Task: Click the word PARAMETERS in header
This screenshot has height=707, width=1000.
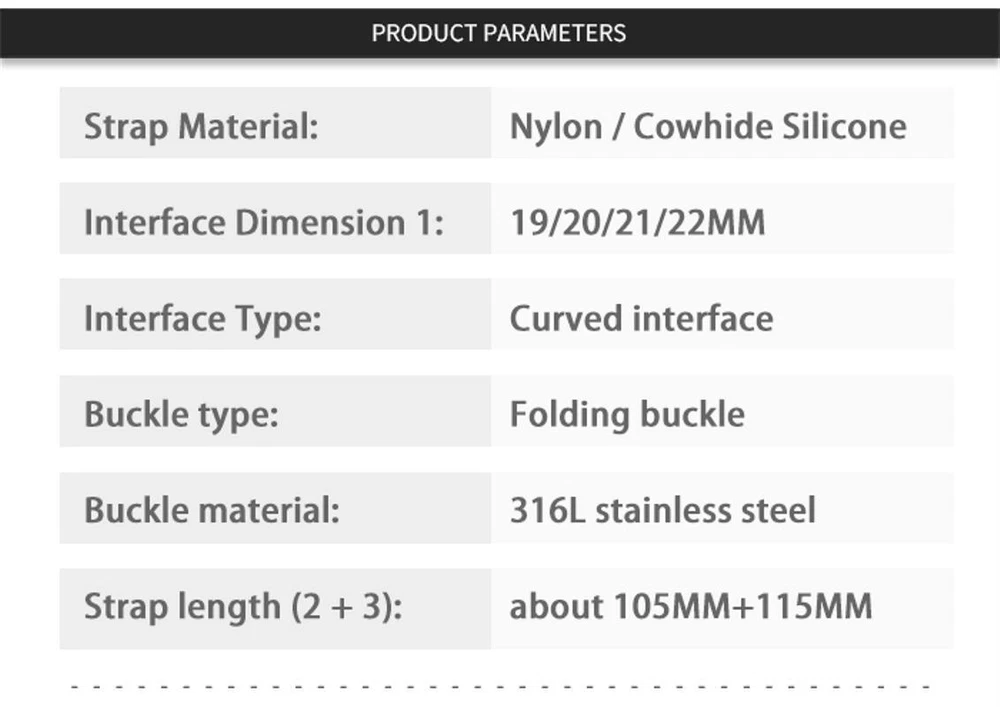Action: pos(553,32)
